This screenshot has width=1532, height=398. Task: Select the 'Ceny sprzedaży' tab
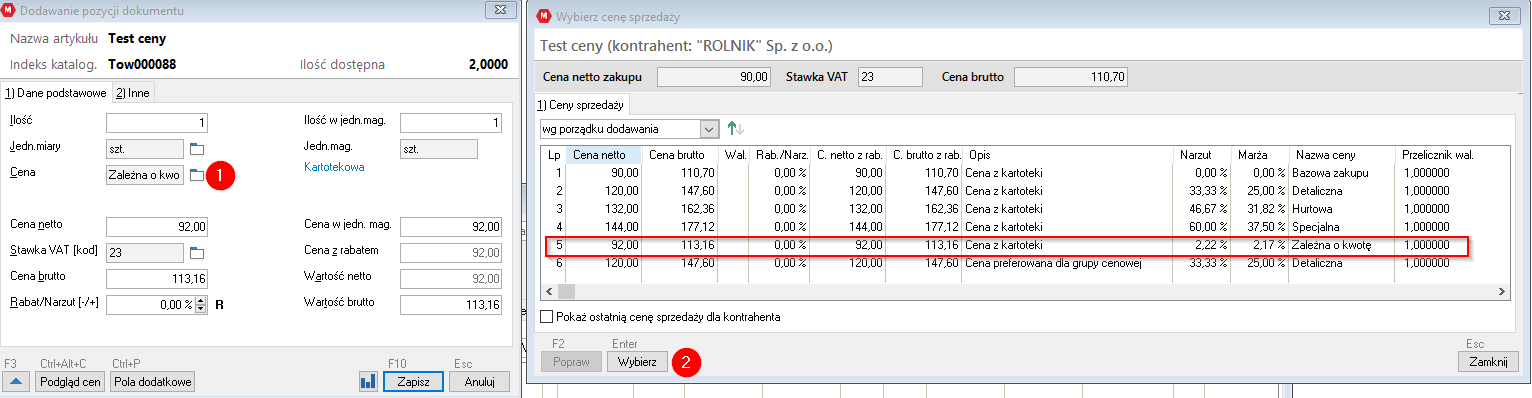pos(581,105)
